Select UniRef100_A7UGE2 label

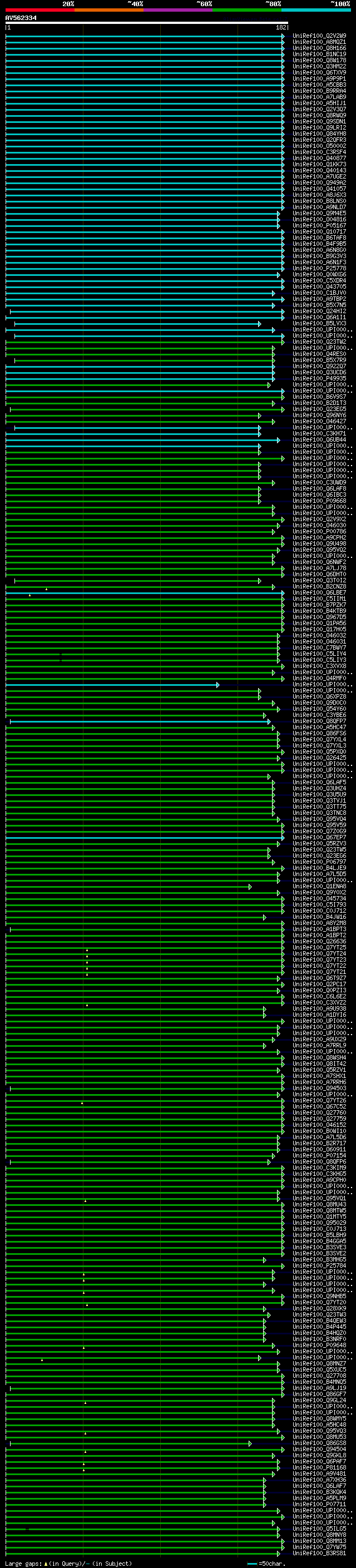(319, 176)
